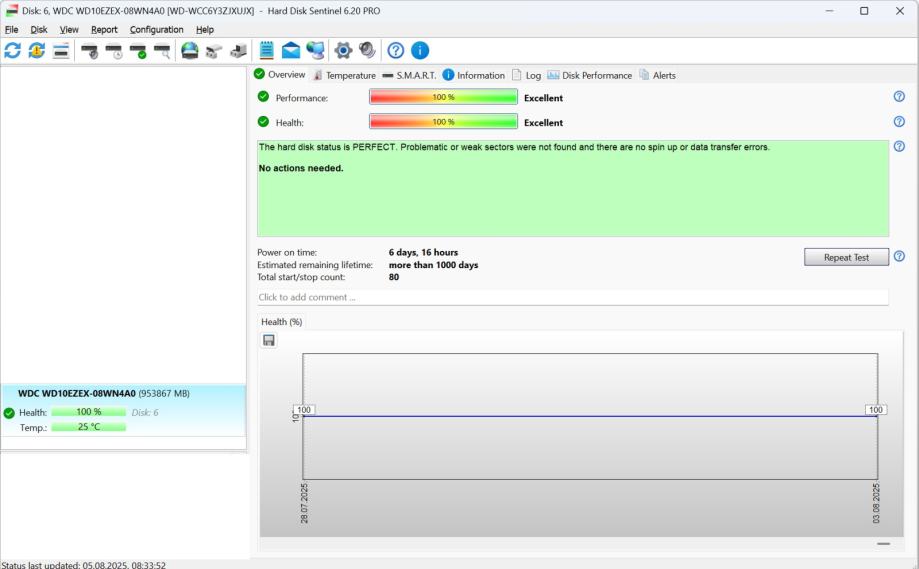This screenshot has height=569, width=919.
Task: Click the Refresh disk status toolbar icon
Action: point(13,51)
